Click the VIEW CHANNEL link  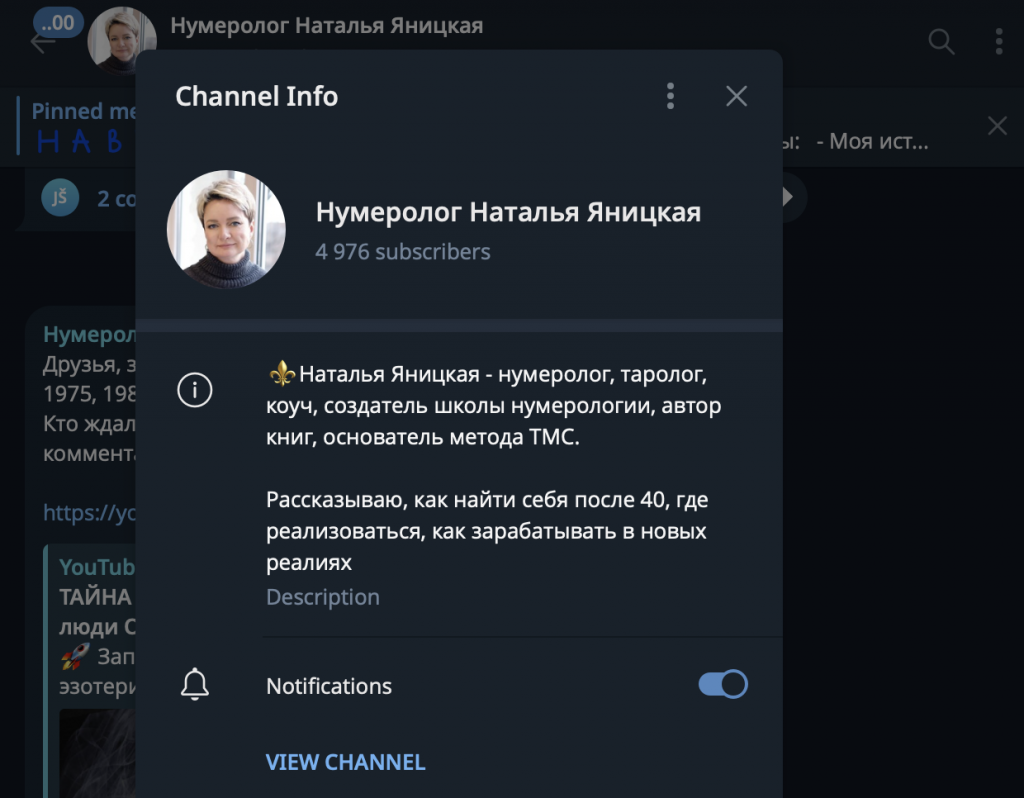pyautogui.click(x=345, y=762)
